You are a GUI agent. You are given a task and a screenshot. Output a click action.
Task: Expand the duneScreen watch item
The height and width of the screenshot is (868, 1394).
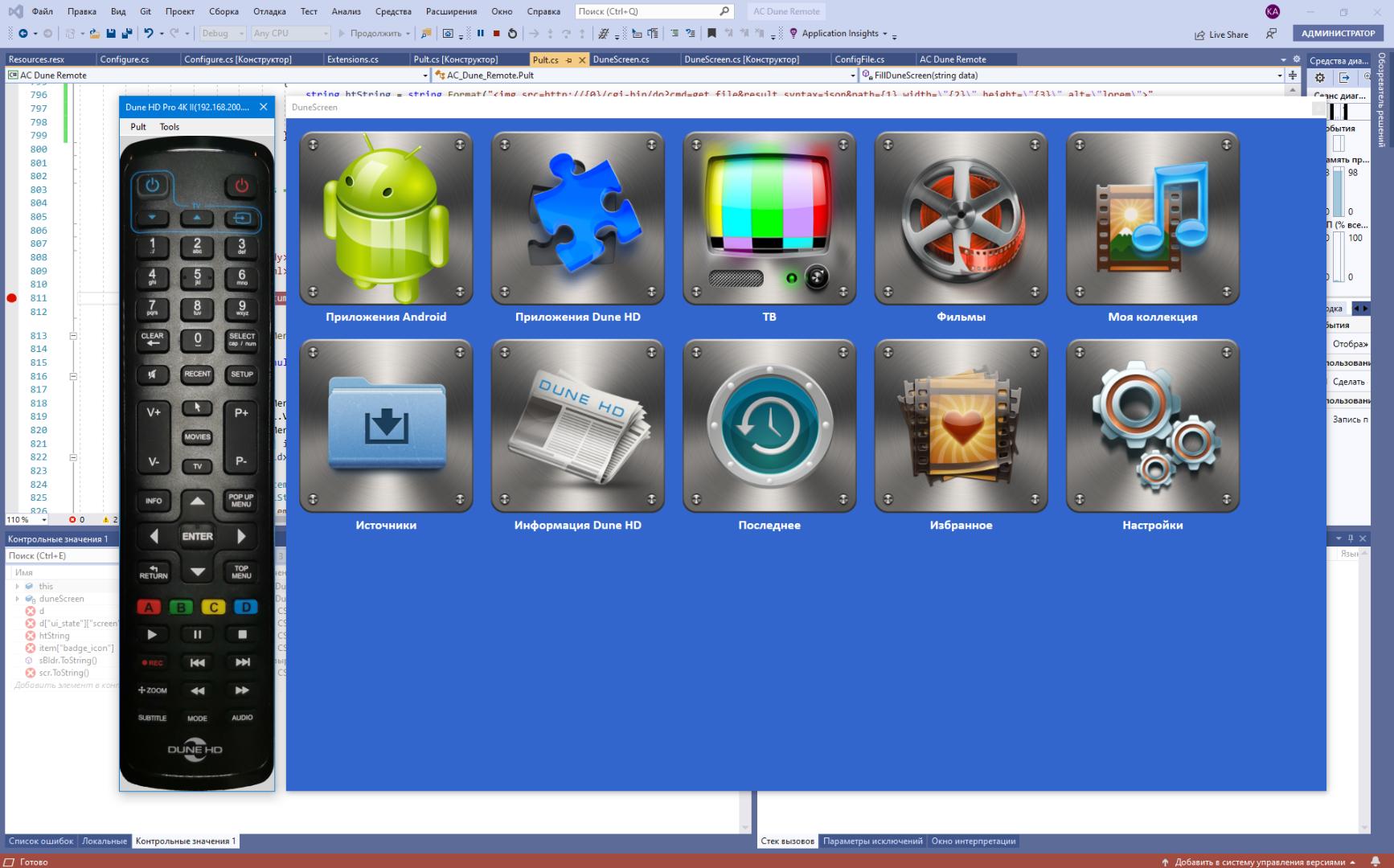(x=18, y=599)
